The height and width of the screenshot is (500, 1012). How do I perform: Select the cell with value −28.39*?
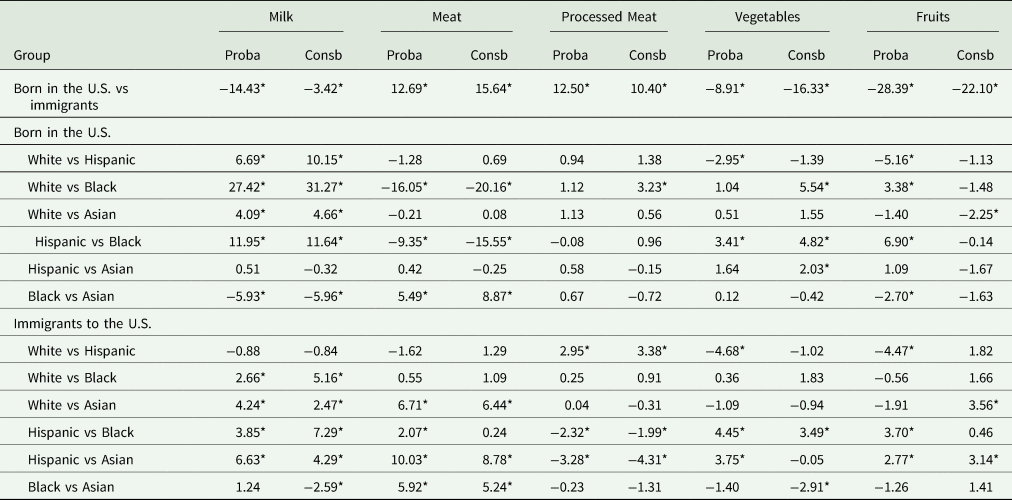(x=893, y=89)
